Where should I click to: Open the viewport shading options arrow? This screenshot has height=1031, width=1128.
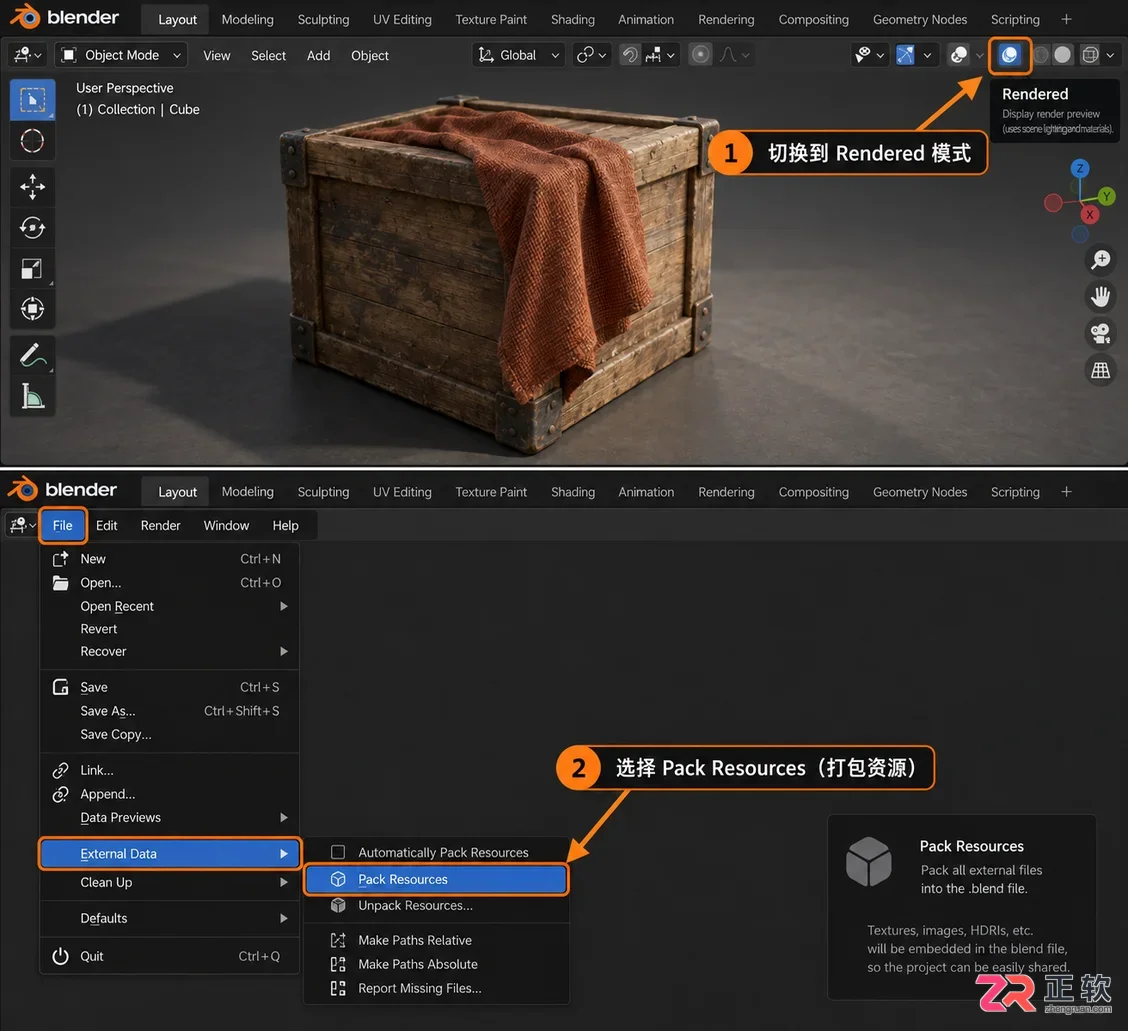(1110, 55)
